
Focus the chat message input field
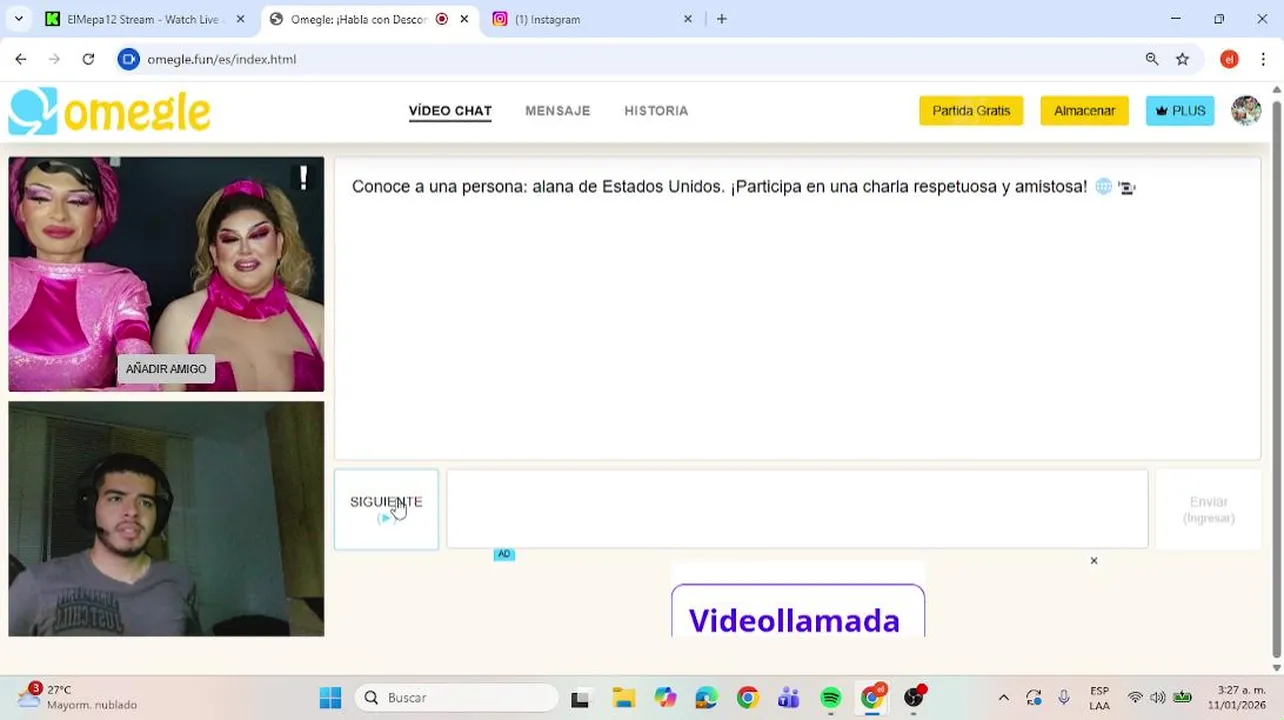[797, 509]
